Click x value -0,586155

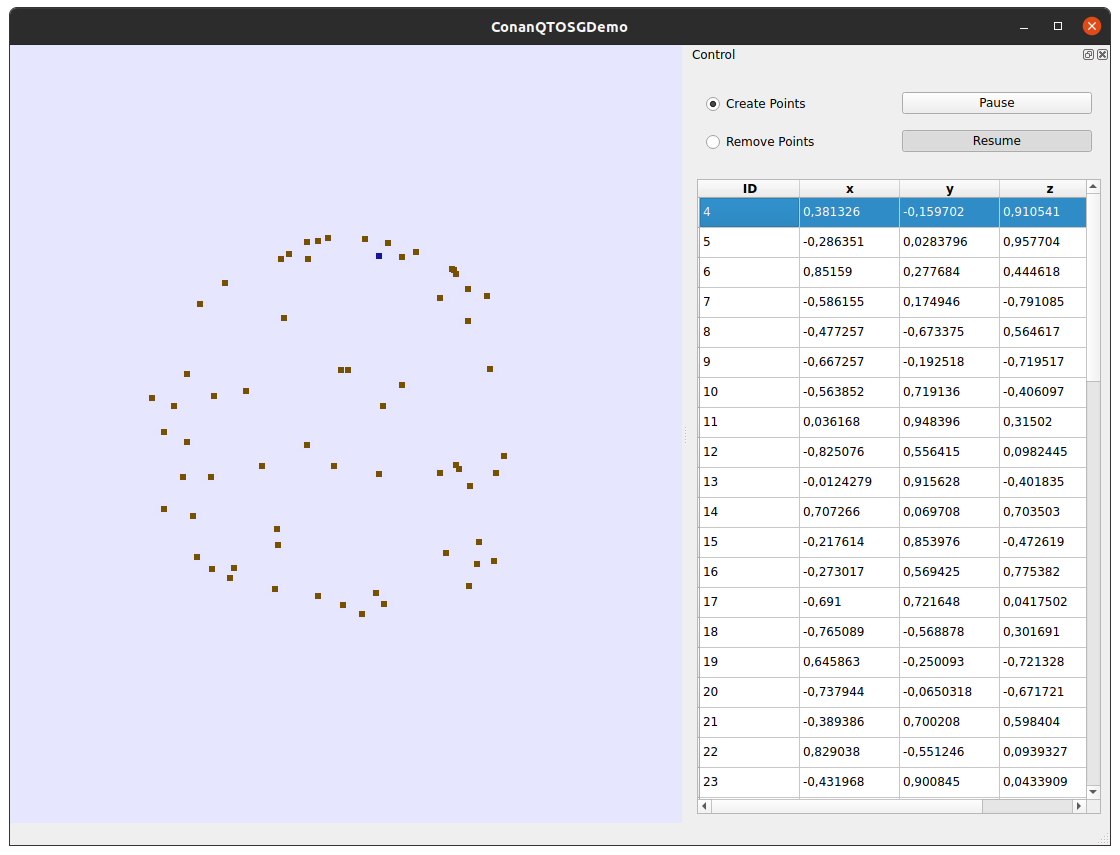tap(849, 302)
